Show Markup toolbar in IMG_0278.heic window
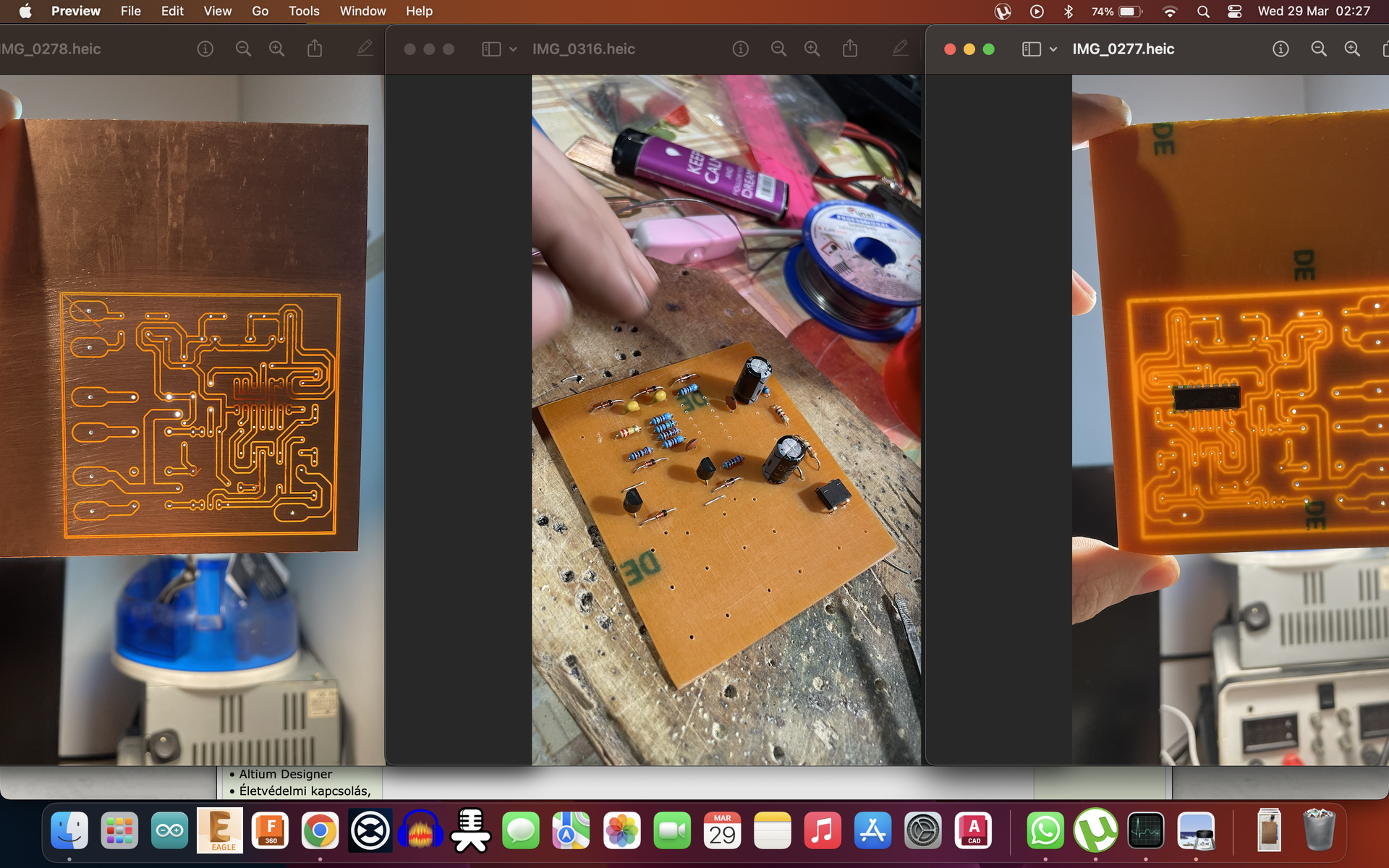The height and width of the screenshot is (868, 1389). [x=365, y=49]
